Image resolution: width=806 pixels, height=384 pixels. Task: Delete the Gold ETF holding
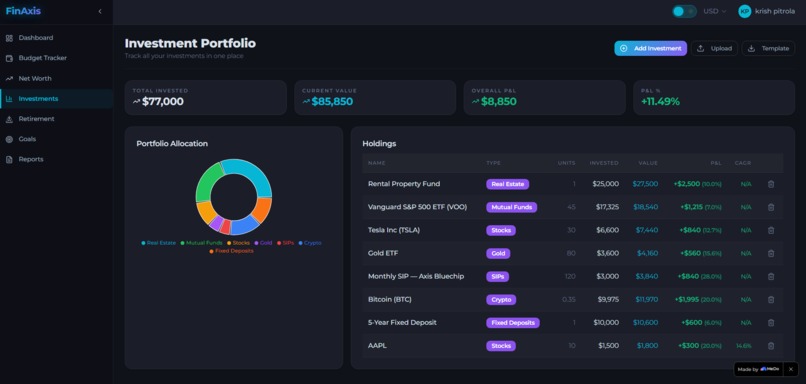(x=771, y=253)
